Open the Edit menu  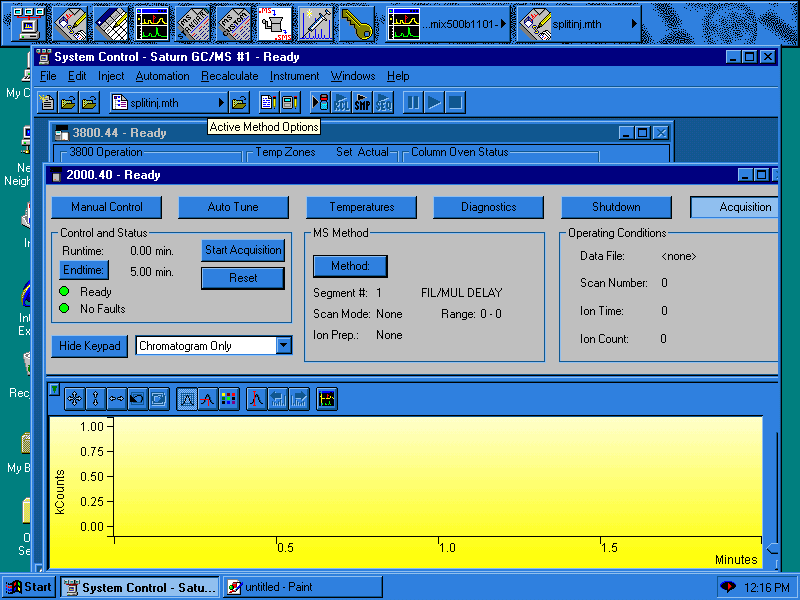(77, 77)
